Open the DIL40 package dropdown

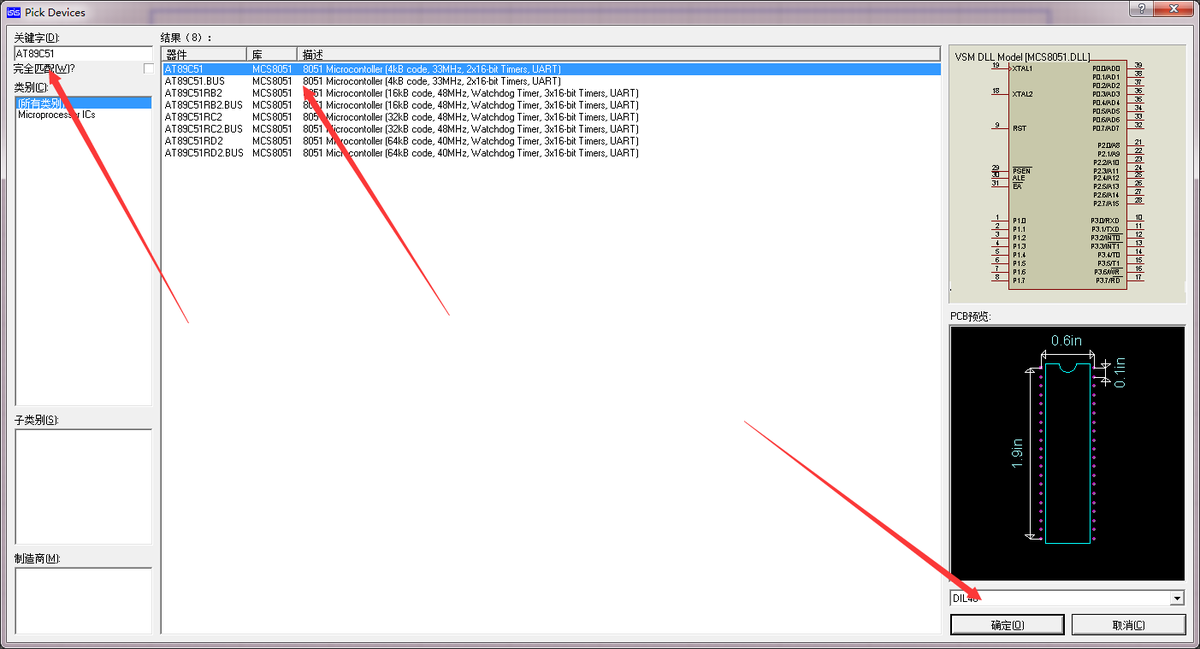tap(1176, 598)
